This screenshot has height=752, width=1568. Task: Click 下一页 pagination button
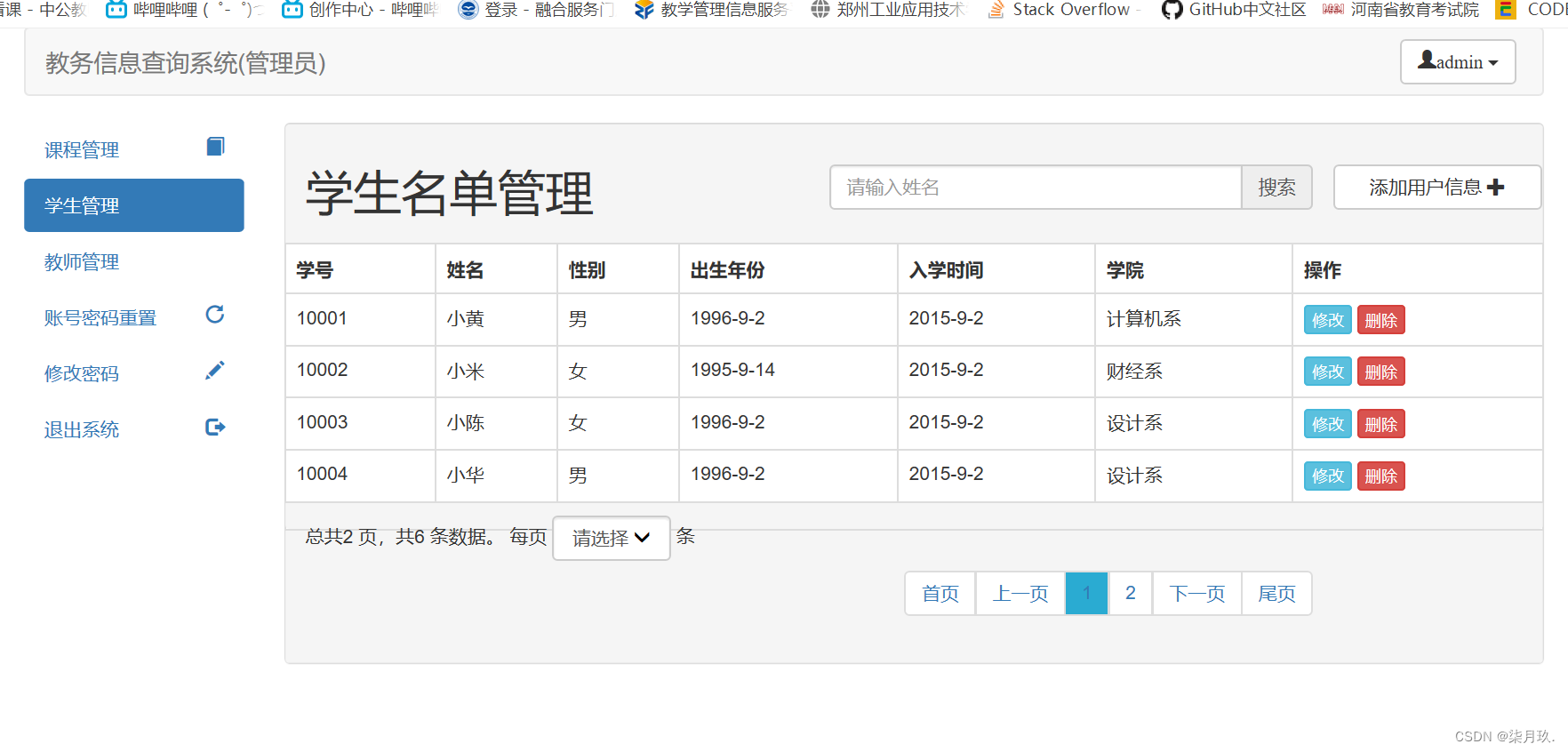[1197, 593]
